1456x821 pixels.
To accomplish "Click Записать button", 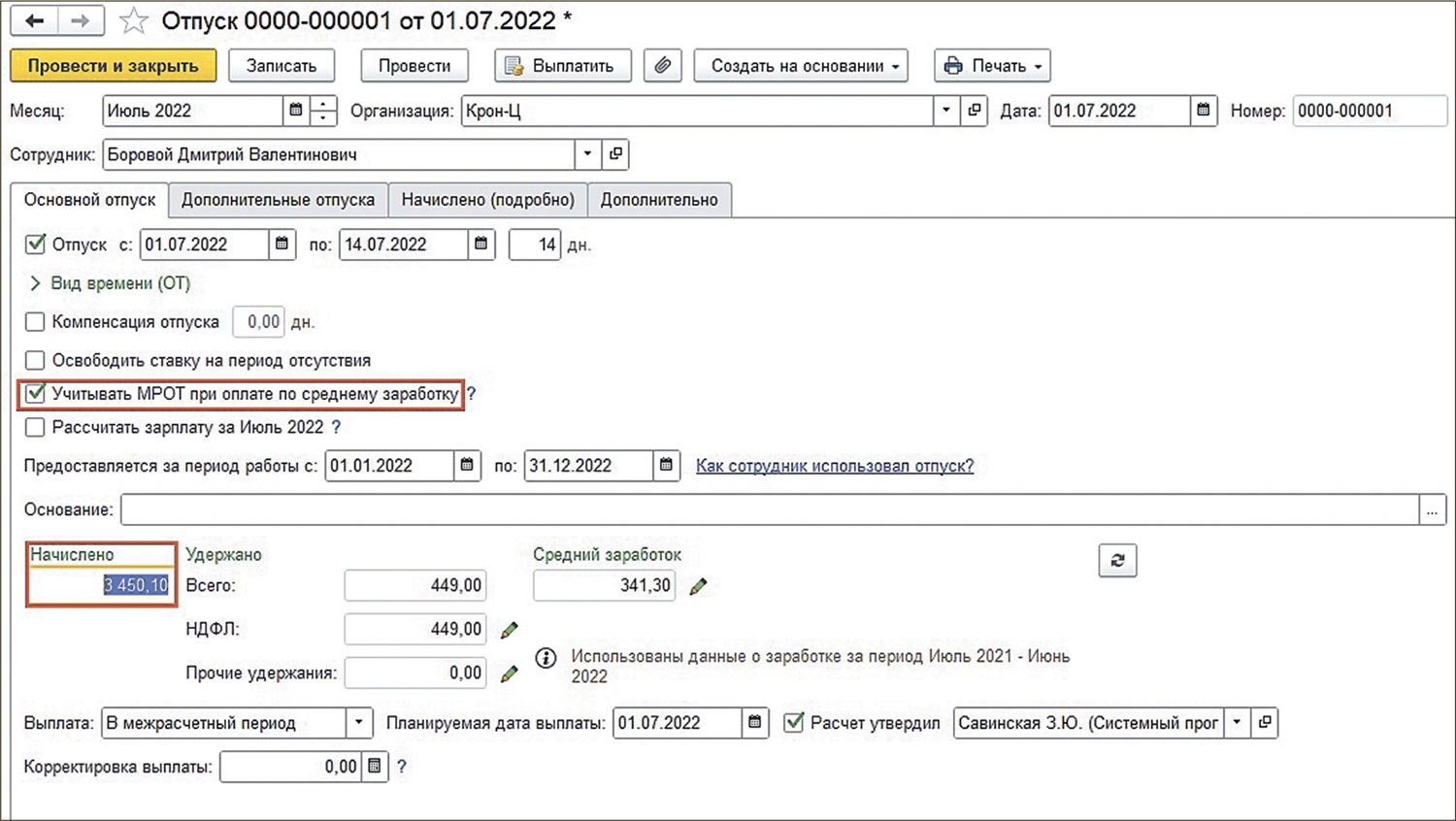I will click(281, 66).
